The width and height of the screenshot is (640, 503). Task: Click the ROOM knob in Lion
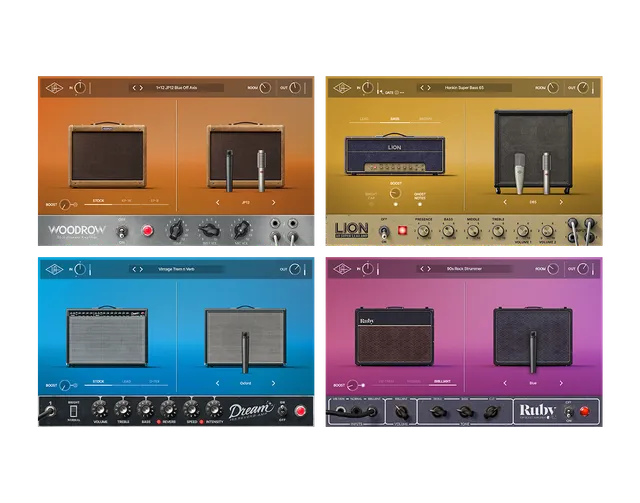553,88
